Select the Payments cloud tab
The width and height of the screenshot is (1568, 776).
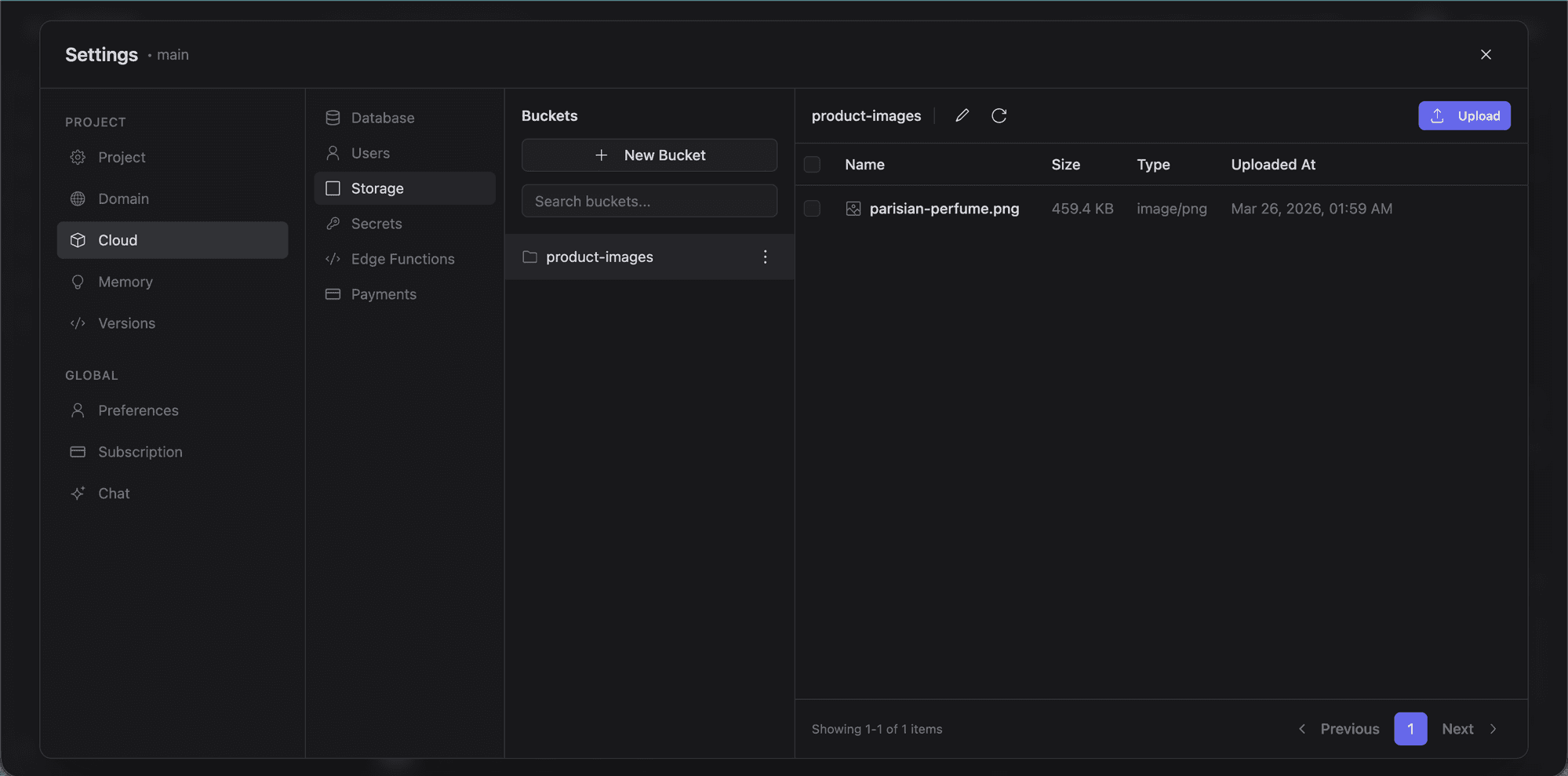pyautogui.click(x=405, y=294)
